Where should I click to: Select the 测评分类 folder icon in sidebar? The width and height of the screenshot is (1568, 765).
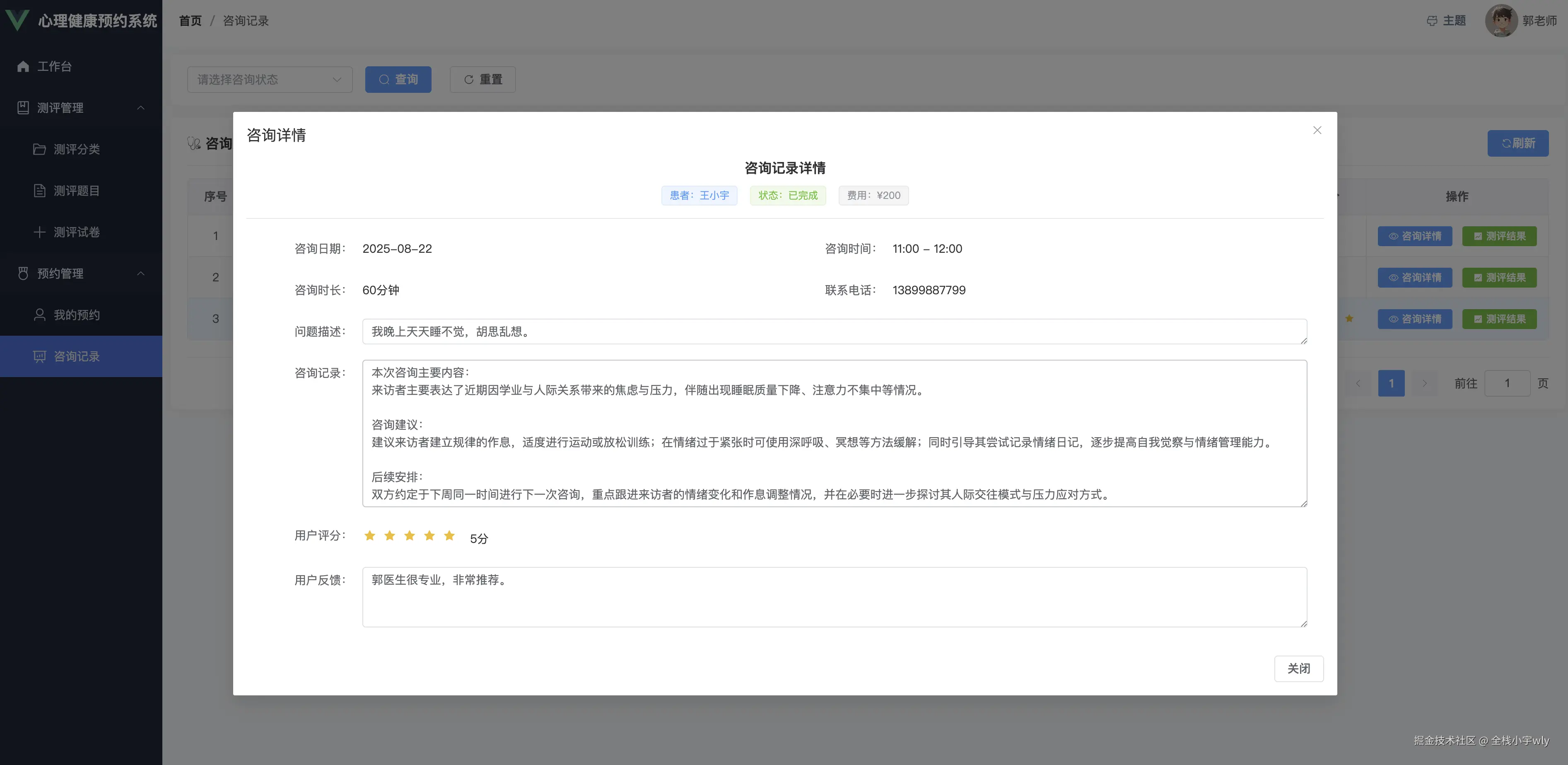point(40,149)
